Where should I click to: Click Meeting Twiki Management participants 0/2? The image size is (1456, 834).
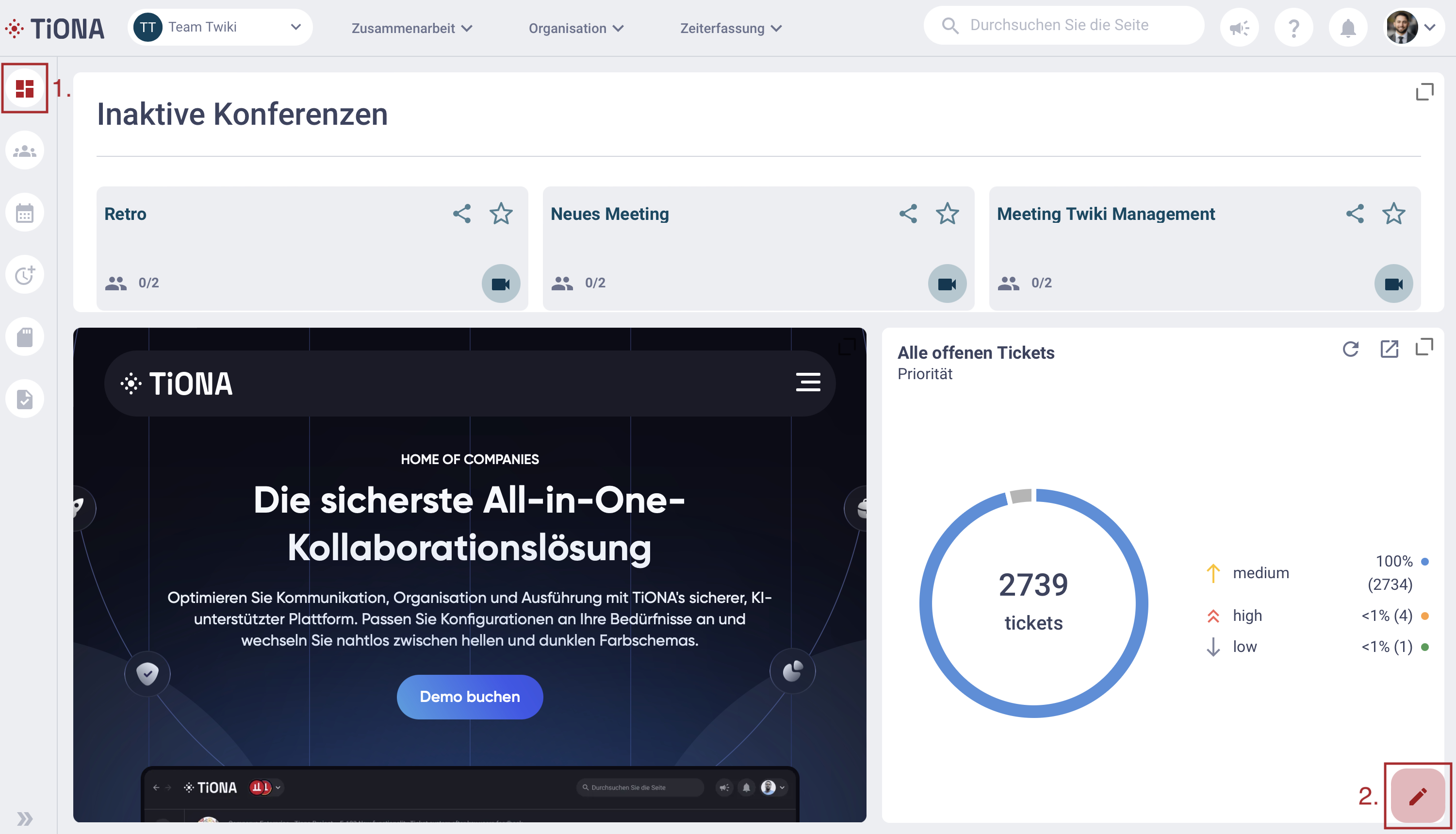[x=1025, y=283]
